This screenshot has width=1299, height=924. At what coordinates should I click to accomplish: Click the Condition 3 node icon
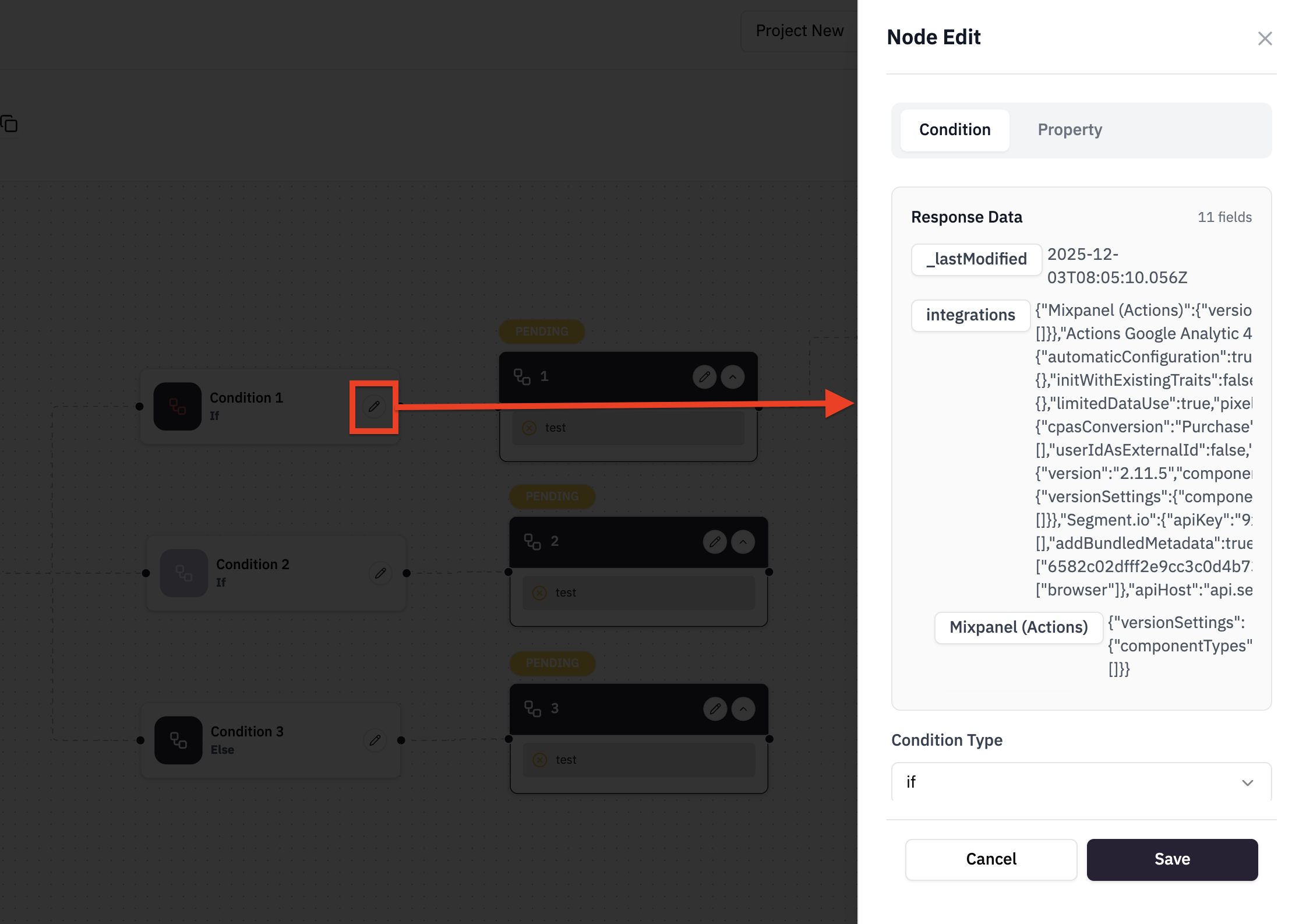pos(178,740)
